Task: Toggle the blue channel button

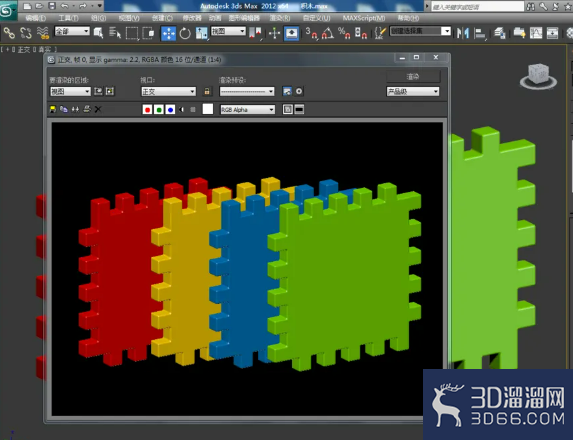Action: click(170, 110)
